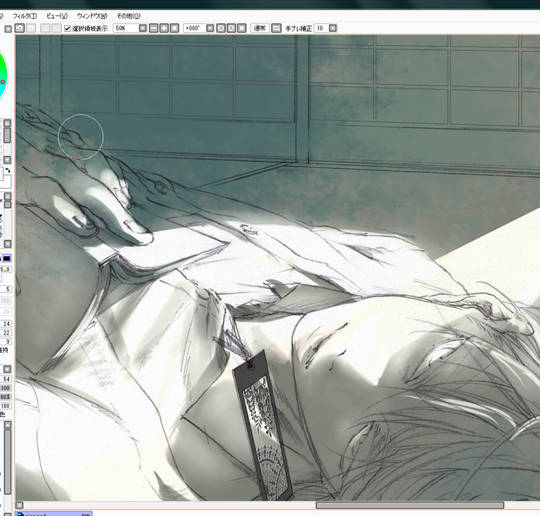Toggle the 選択領域表示 checkbox
Viewport: 540px width, 516px height.
[68, 29]
